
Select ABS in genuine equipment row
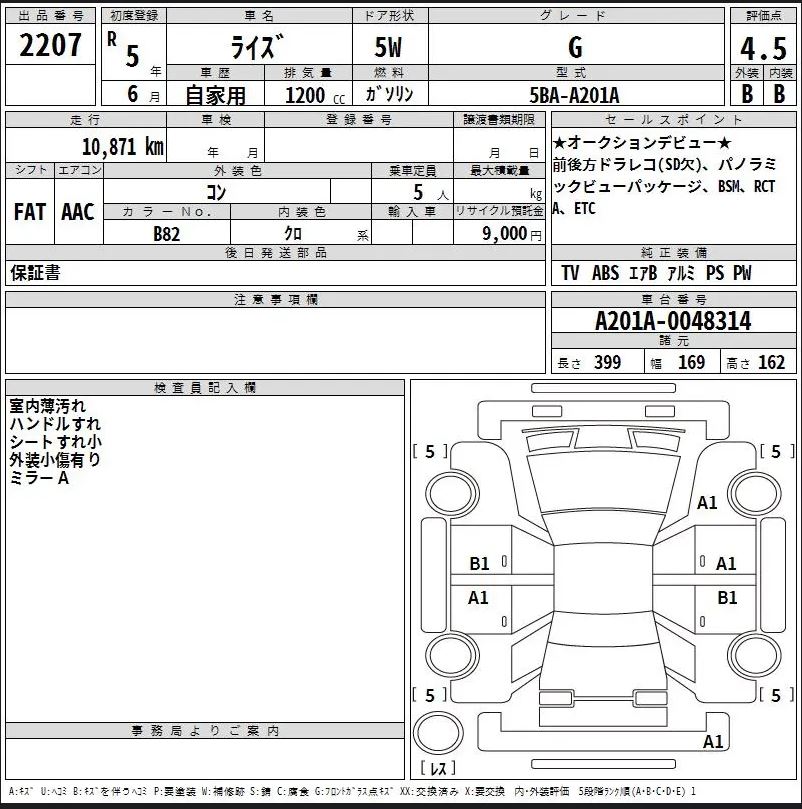click(x=605, y=273)
